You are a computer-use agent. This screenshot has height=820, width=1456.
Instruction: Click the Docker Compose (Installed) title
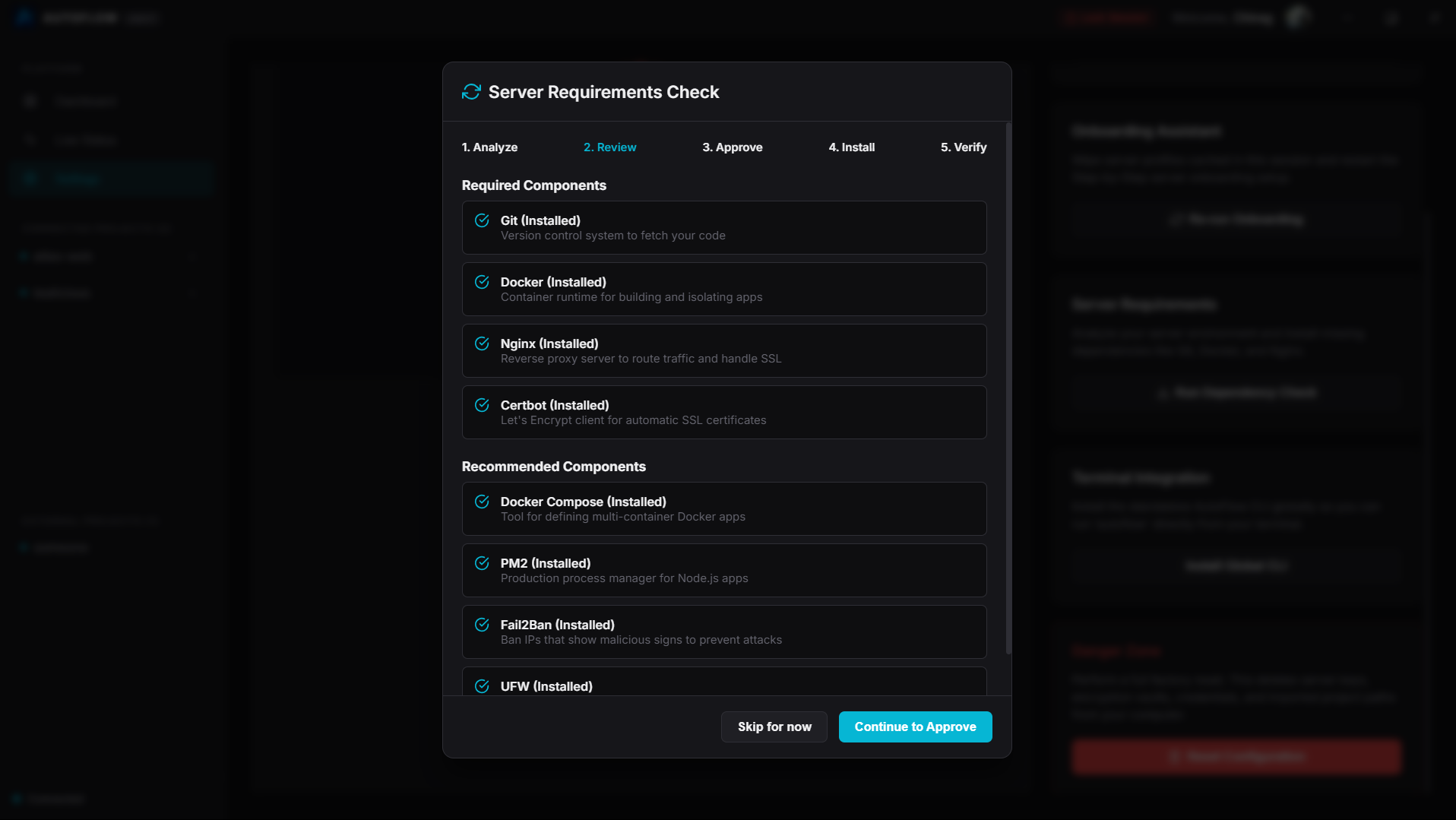pyautogui.click(x=584, y=502)
